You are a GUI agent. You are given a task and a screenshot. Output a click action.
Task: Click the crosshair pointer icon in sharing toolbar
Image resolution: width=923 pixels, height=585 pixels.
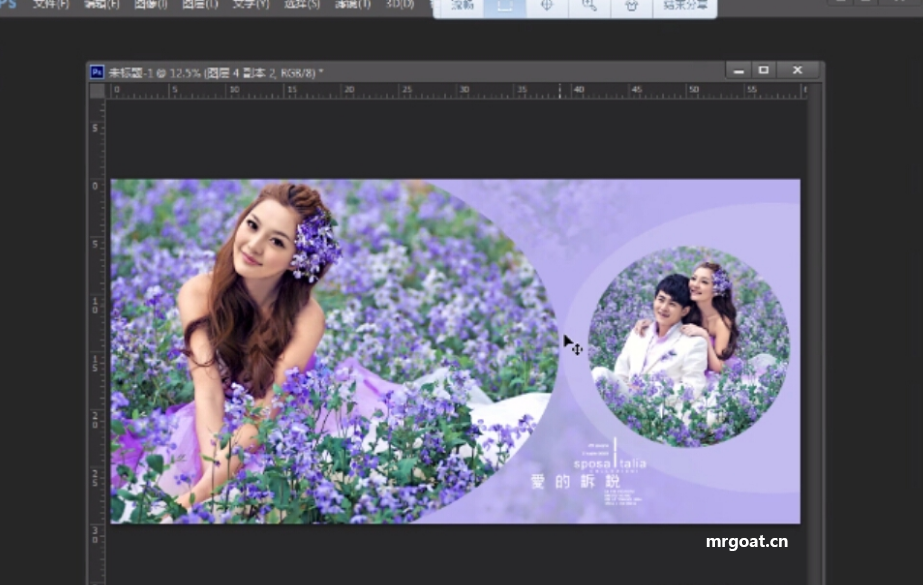pos(546,5)
